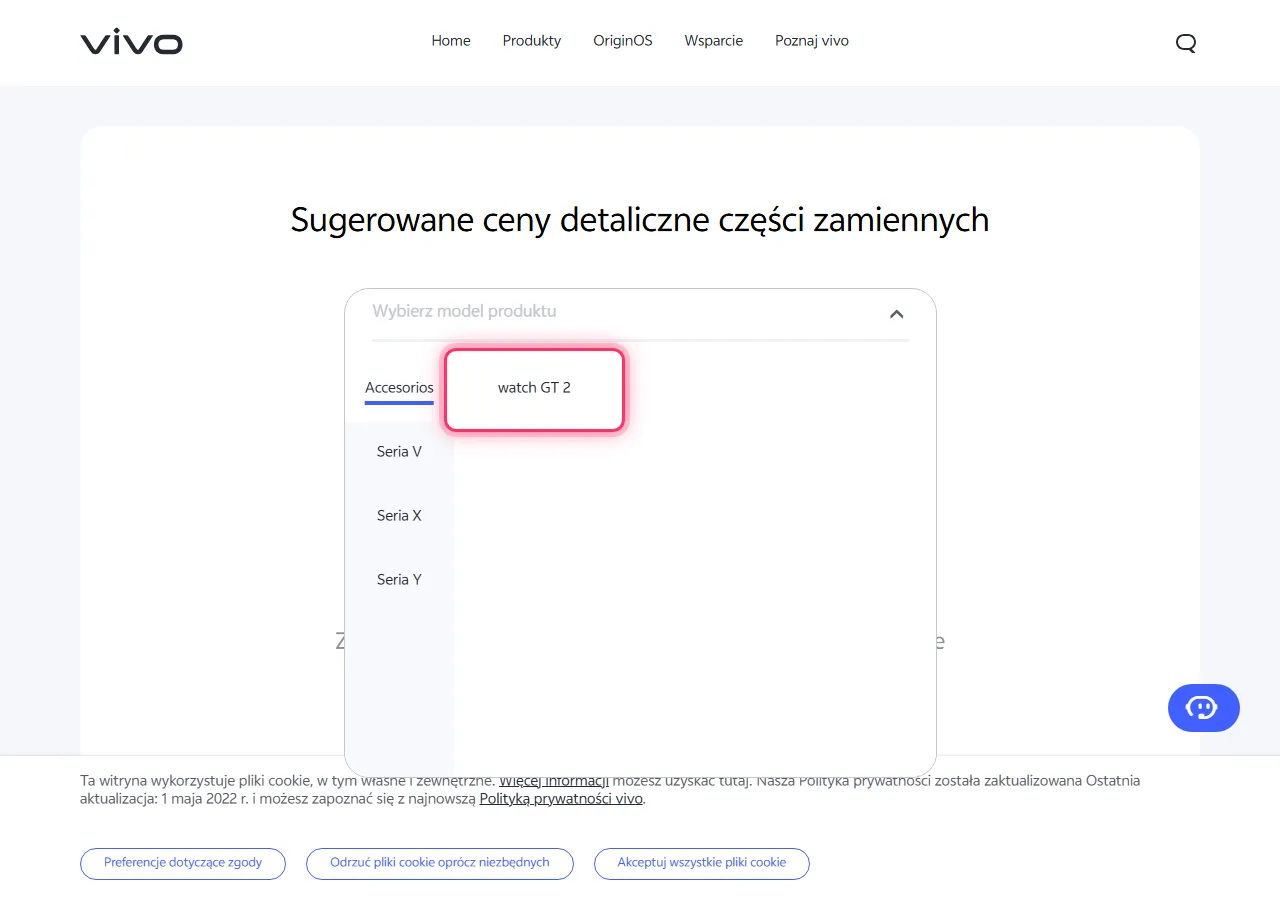
Task: Collapse the product model dropdown chevron
Action: coord(896,314)
